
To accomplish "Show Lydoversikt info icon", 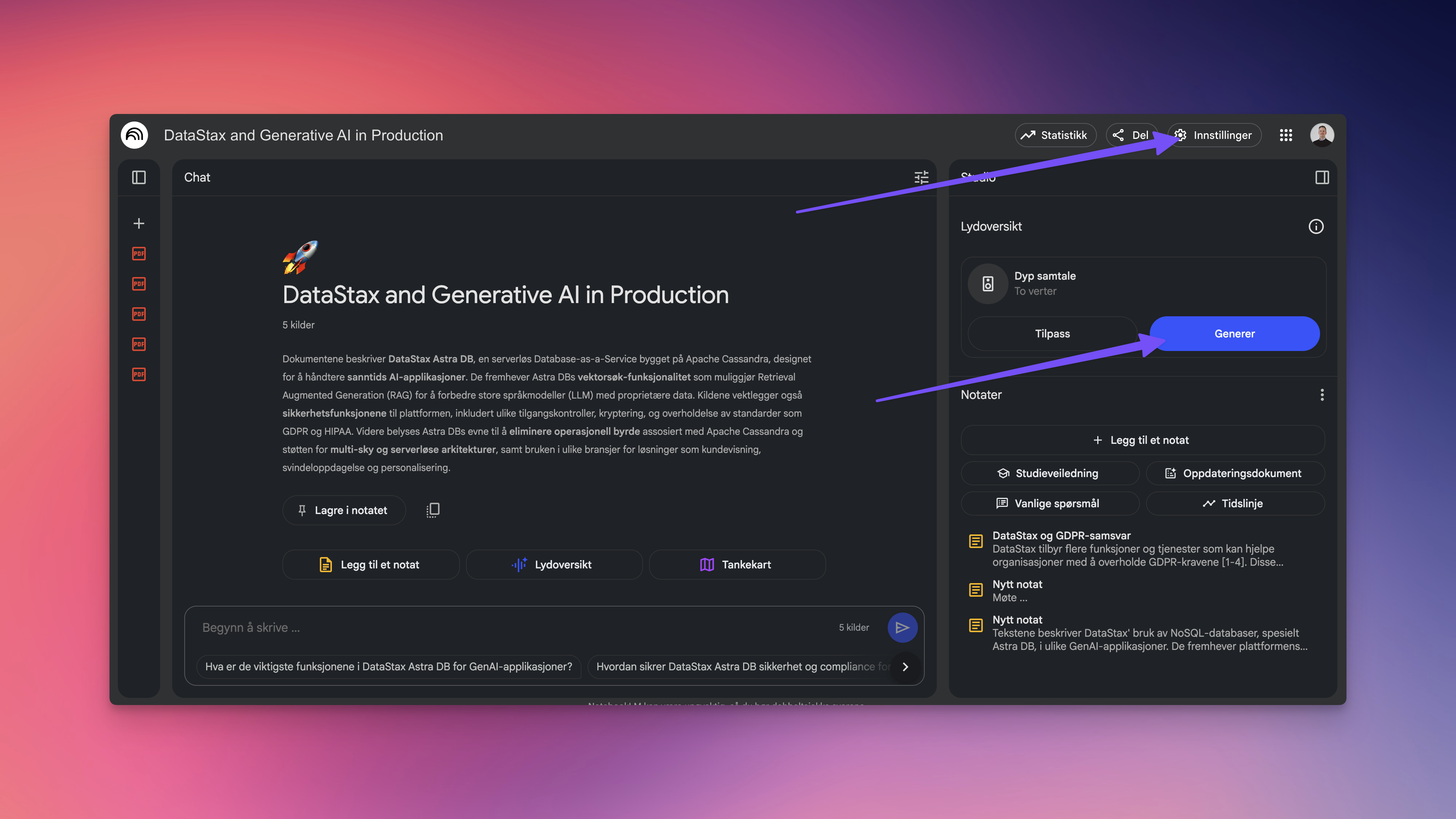I will [x=1316, y=226].
